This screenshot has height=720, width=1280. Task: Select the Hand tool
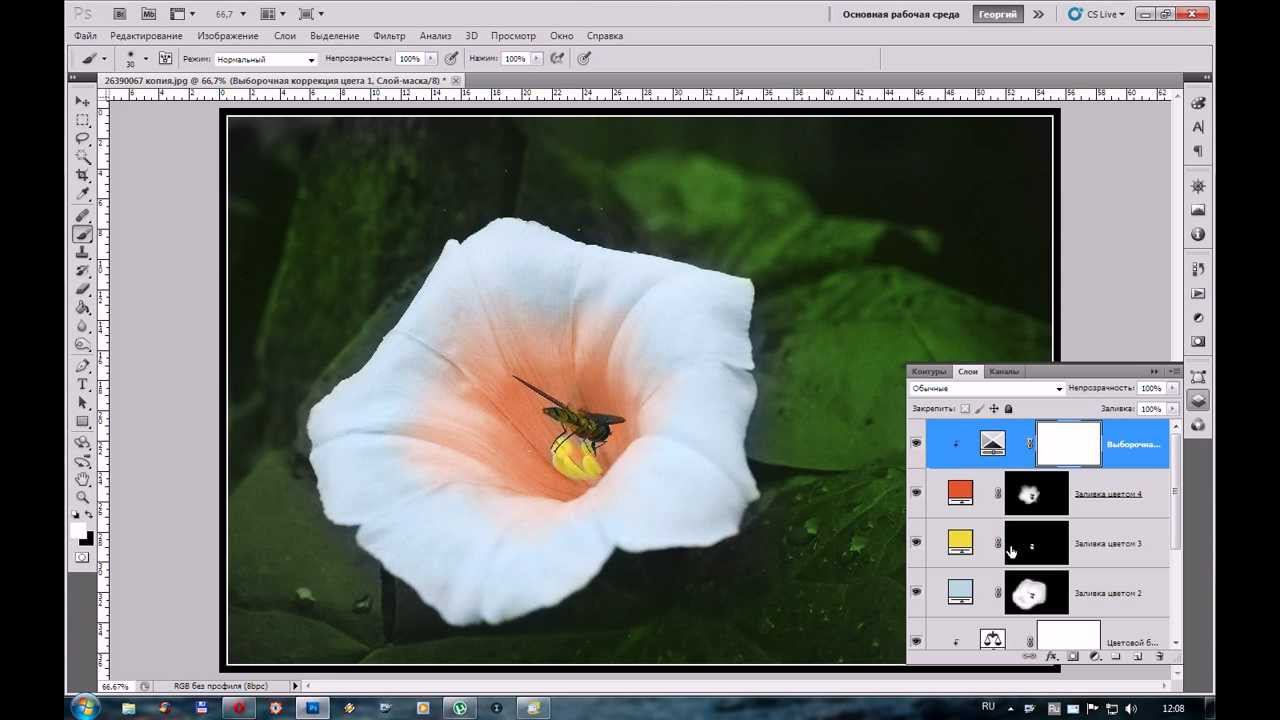83,479
